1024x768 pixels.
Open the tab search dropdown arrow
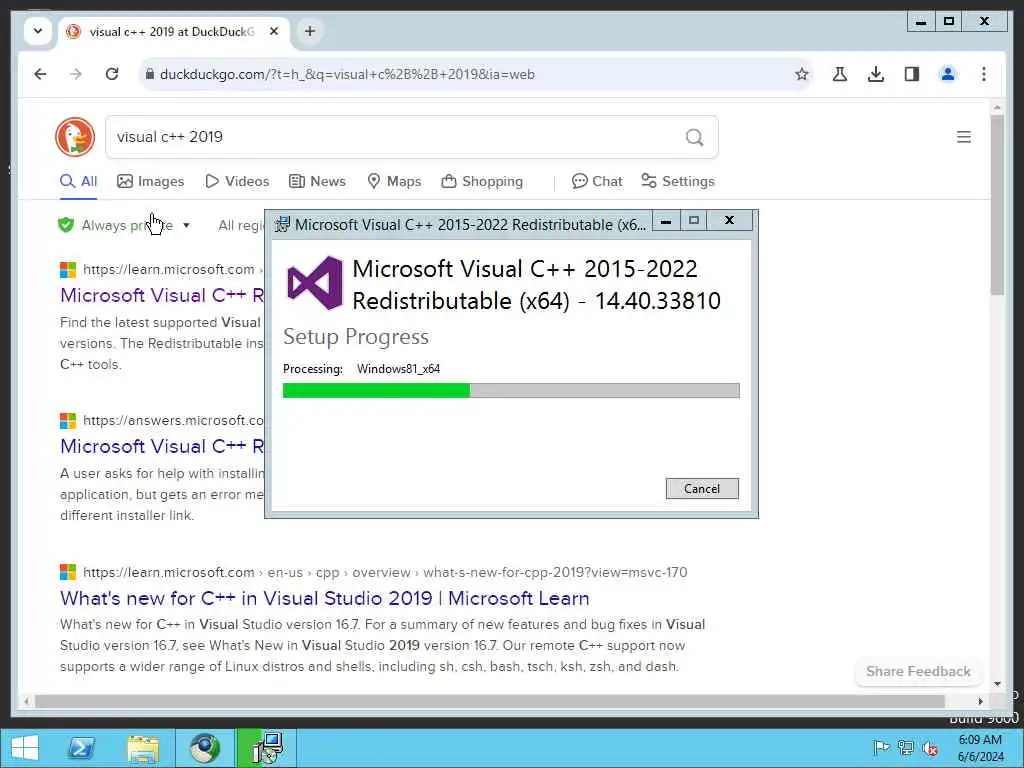pyautogui.click(x=38, y=31)
